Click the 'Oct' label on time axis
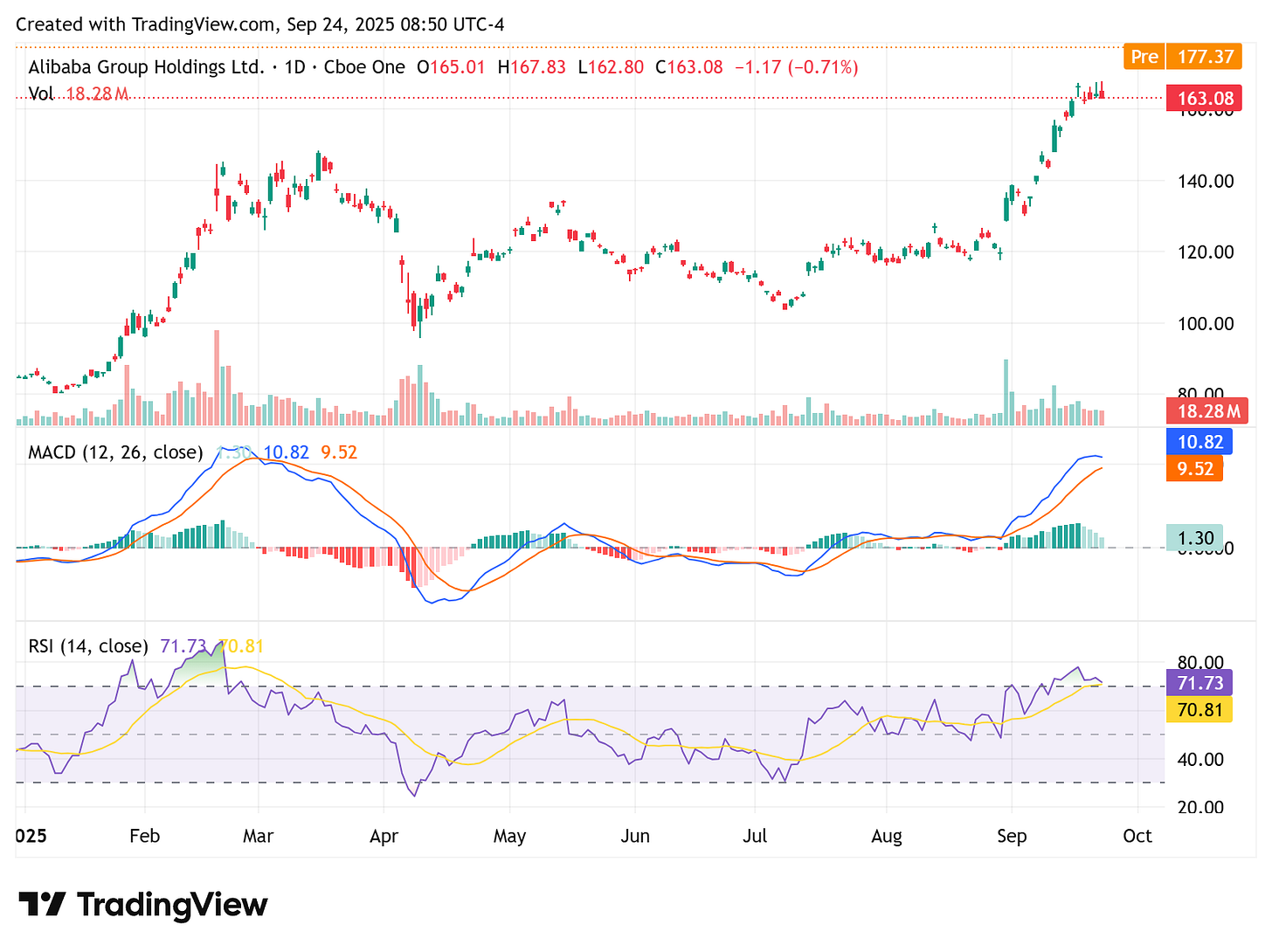The image size is (1272, 952). (x=1137, y=836)
